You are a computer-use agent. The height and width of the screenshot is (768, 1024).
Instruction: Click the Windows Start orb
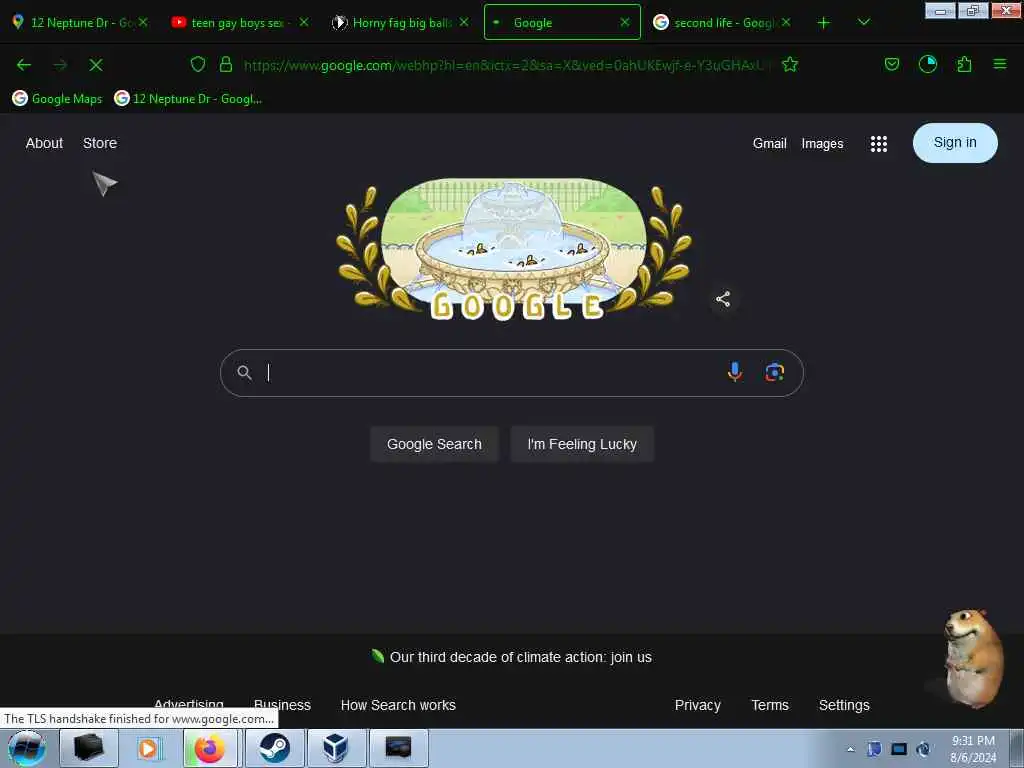point(27,748)
